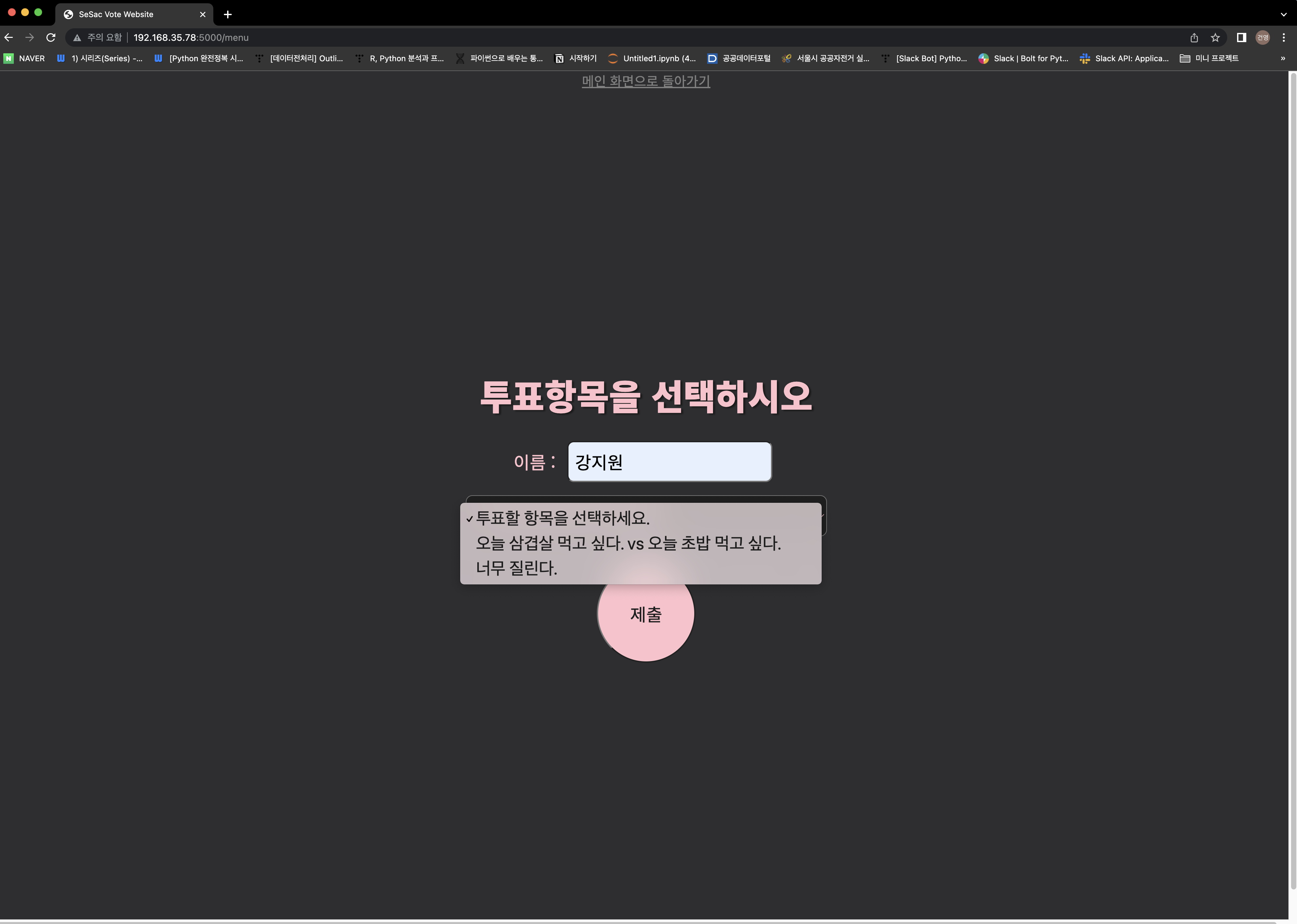Click the browser back arrow

[9, 38]
